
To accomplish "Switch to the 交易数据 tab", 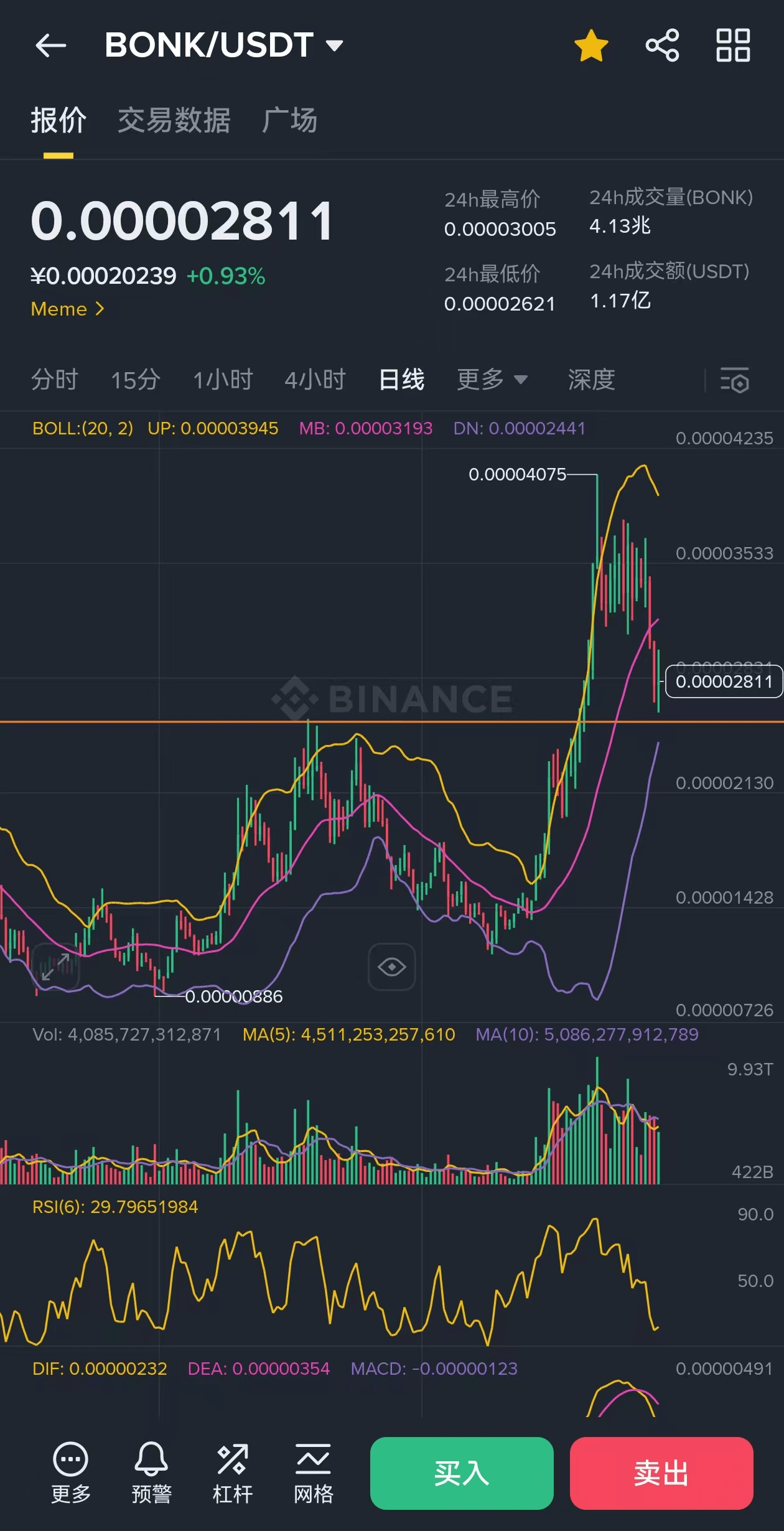I will (x=174, y=120).
